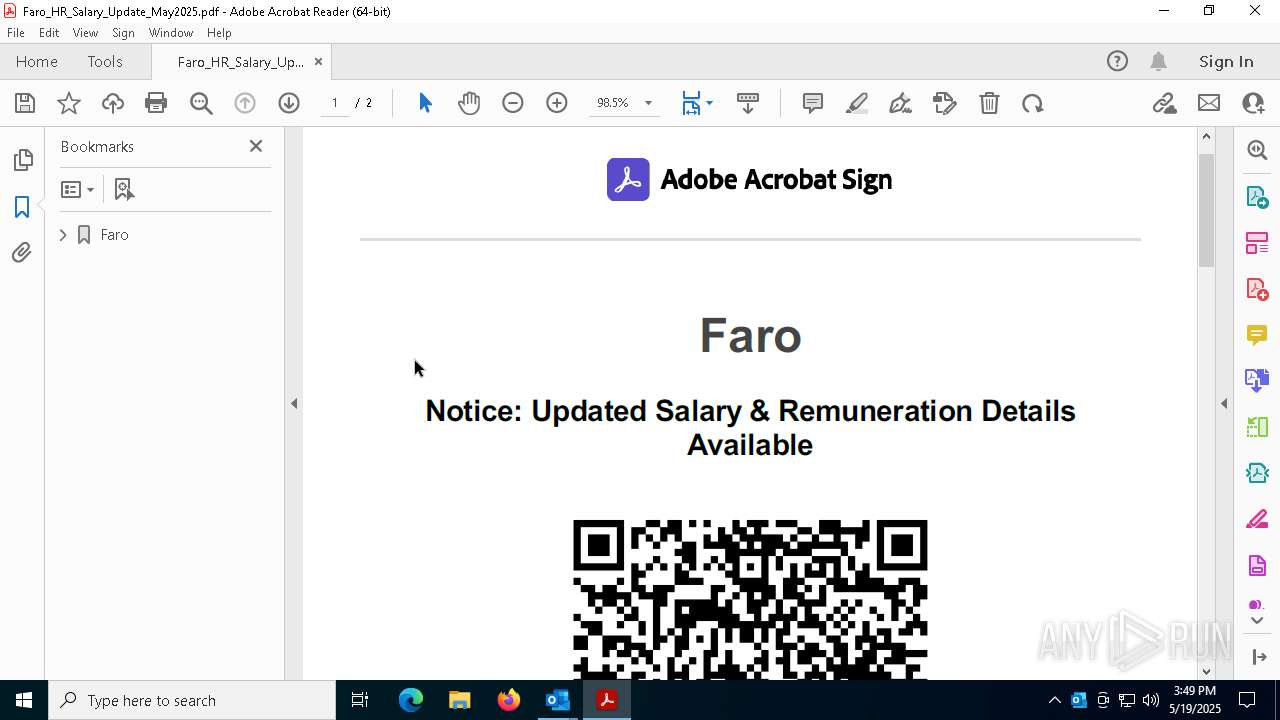This screenshot has width=1280, height=720.
Task: Switch to the Home tab
Action: [x=37, y=62]
